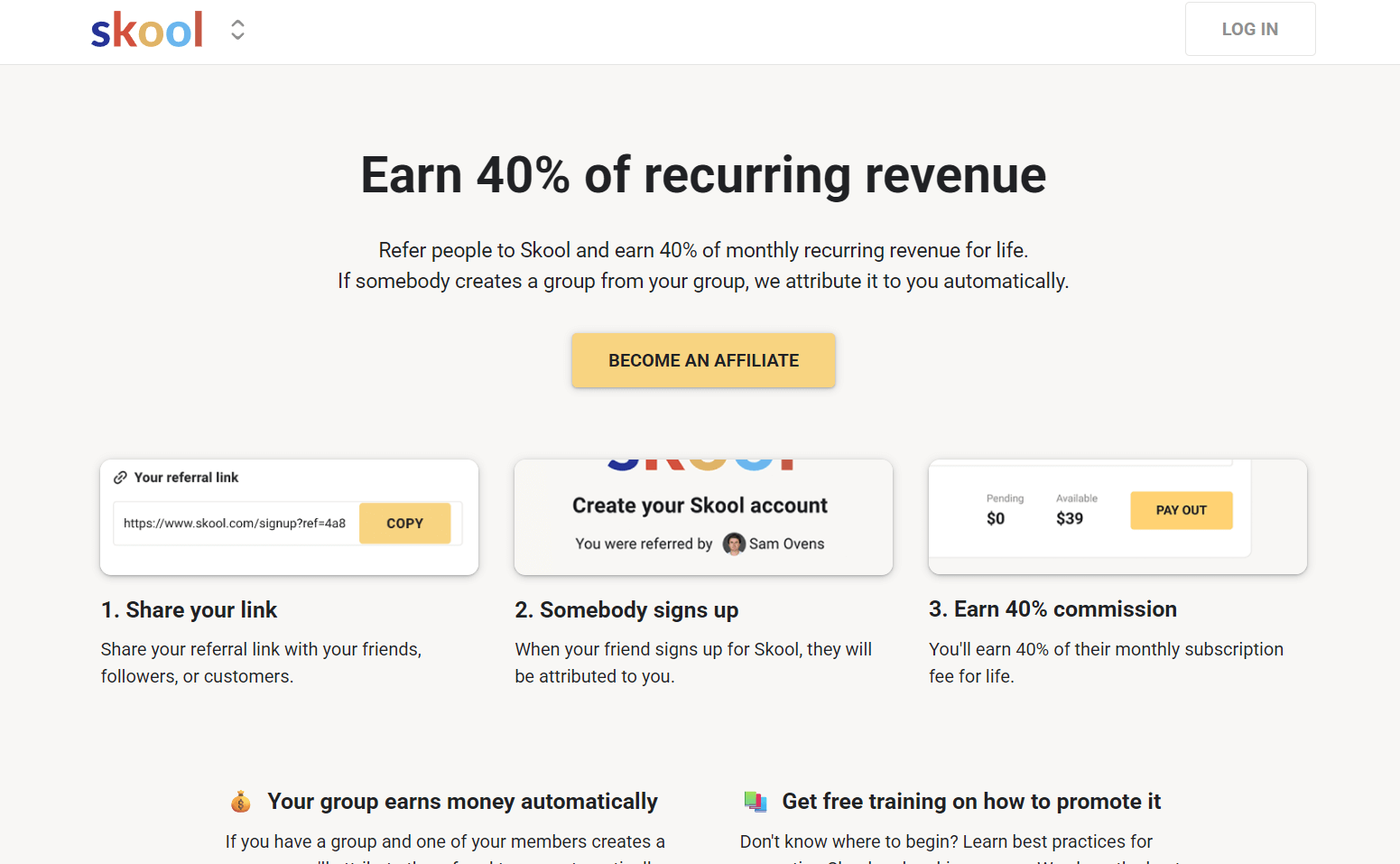Image resolution: width=1400 pixels, height=864 pixels.
Task: Click the Earn 40% of recurring revenue headline
Action: pos(703,175)
